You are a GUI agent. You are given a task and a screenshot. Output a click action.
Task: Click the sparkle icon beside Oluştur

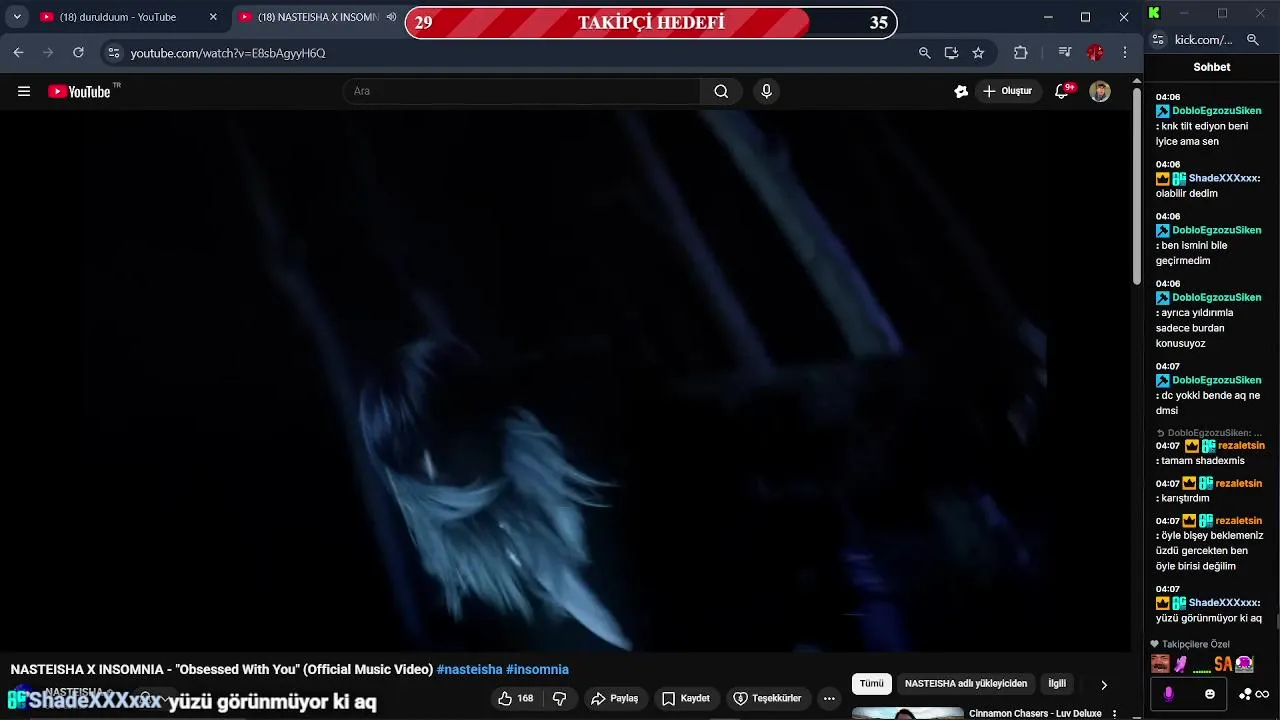[961, 91]
